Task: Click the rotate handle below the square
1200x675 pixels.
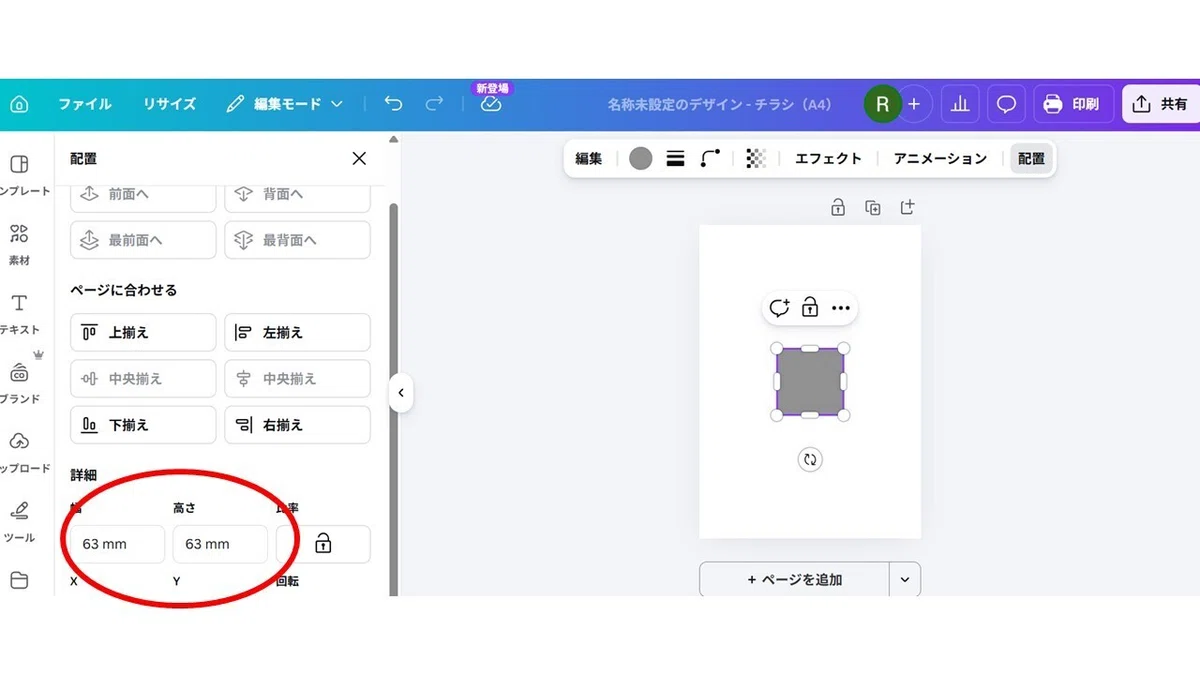Action: pyautogui.click(x=810, y=460)
